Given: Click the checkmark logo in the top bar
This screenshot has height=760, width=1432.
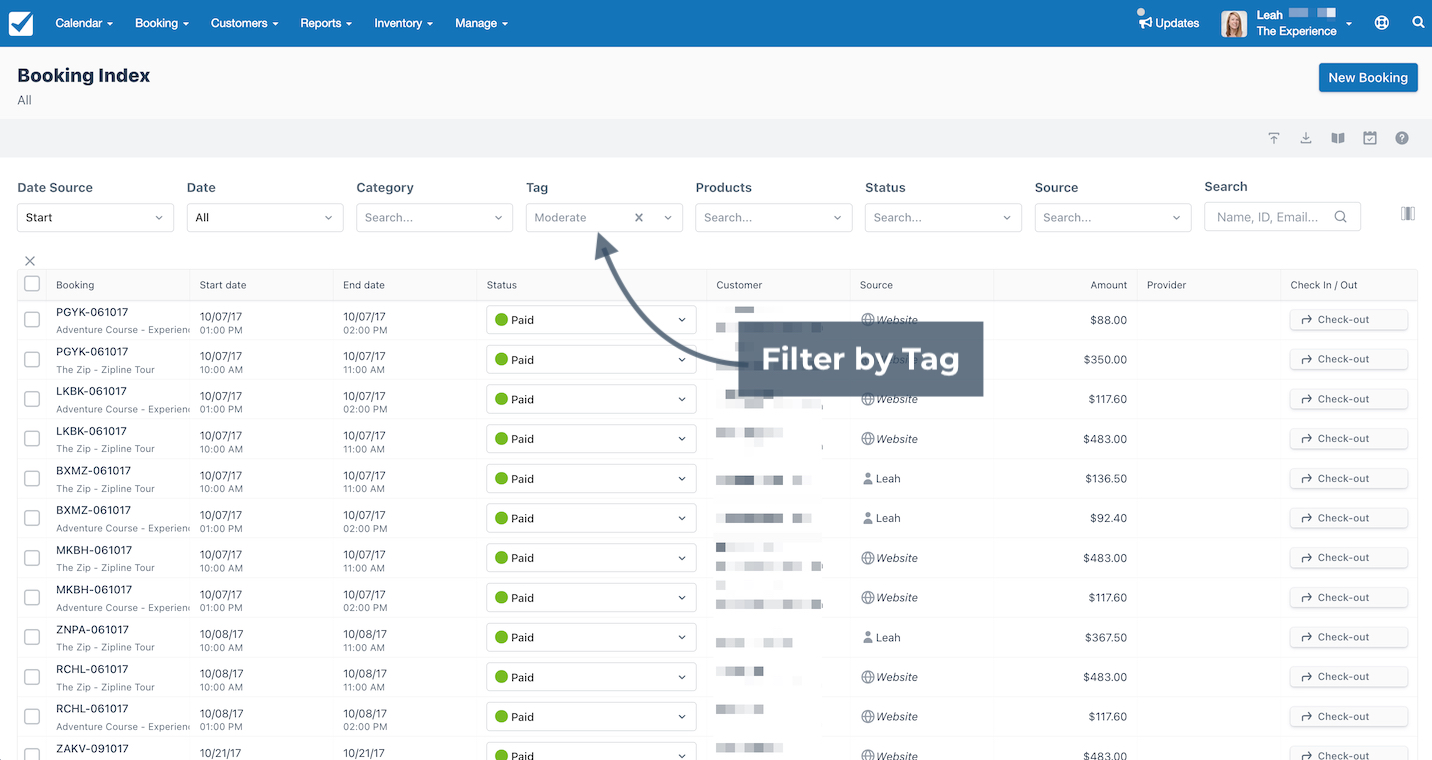Looking at the screenshot, I should pos(21,23).
